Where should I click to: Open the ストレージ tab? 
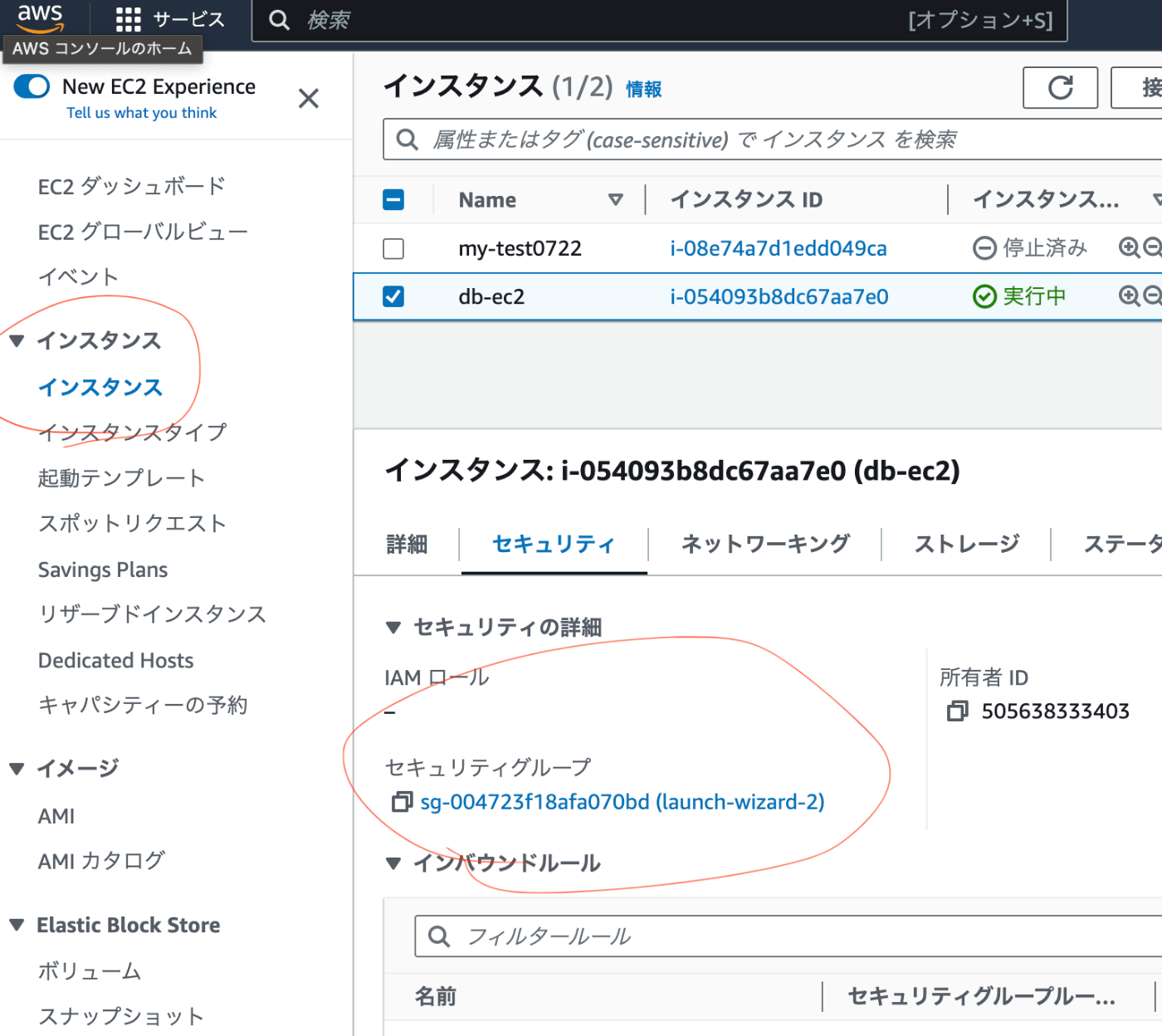click(967, 545)
